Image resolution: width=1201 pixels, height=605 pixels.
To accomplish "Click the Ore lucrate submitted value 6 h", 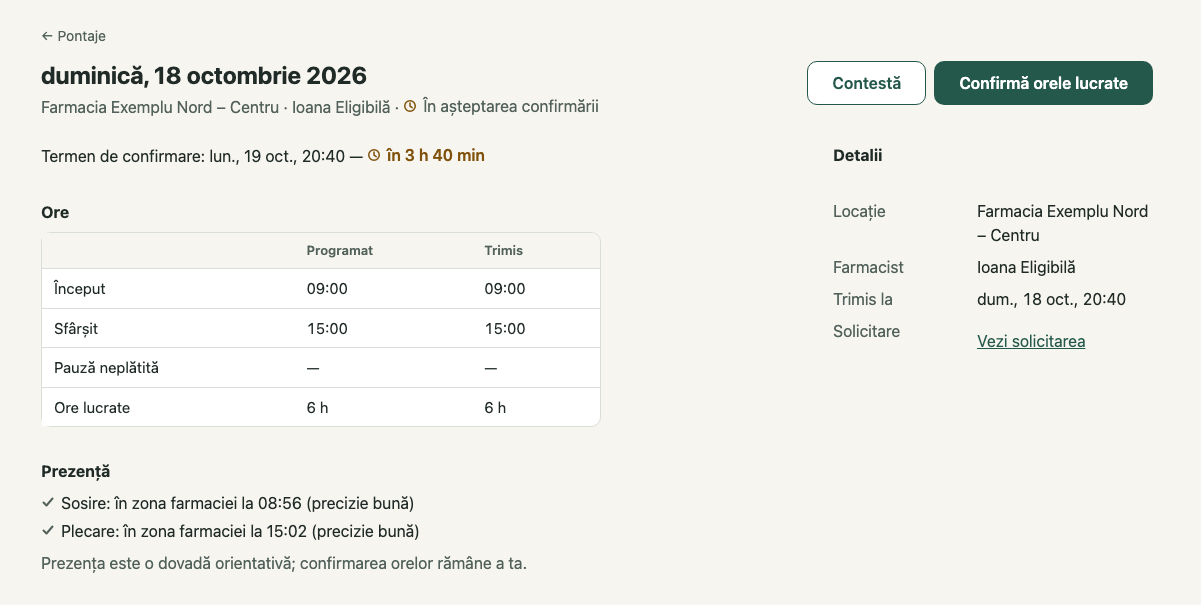I will [x=495, y=408].
